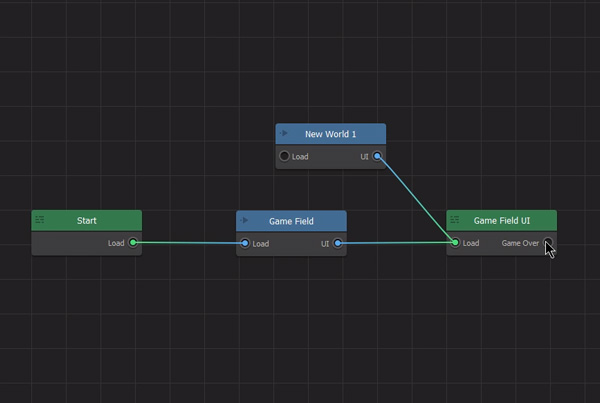Click the arrow icon on New World 1 node
The height and width of the screenshot is (403, 600).
pyautogui.click(x=284, y=133)
